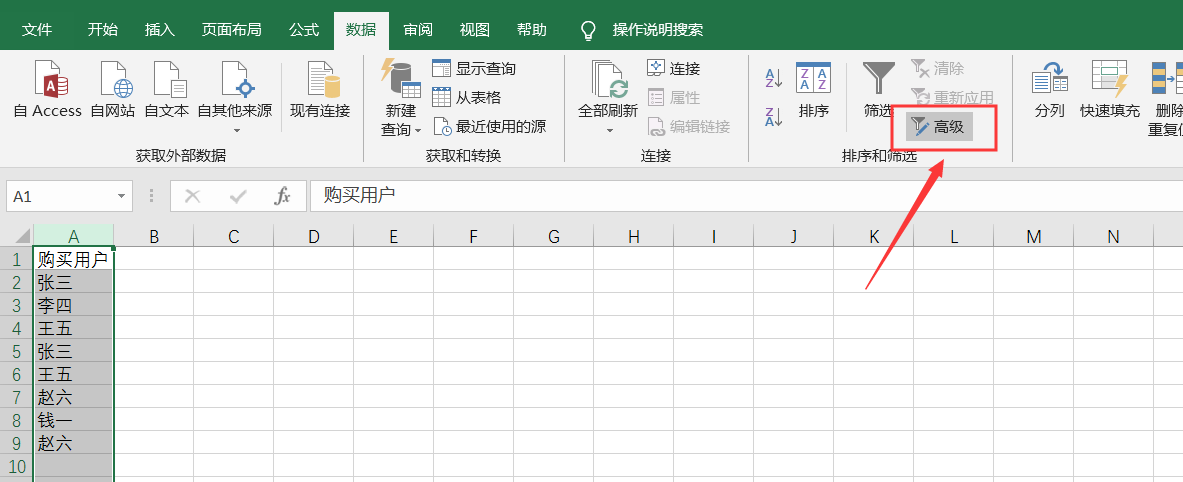
Task: Click the 自网站 web import icon
Action: pyautogui.click(x=112, y=80)
